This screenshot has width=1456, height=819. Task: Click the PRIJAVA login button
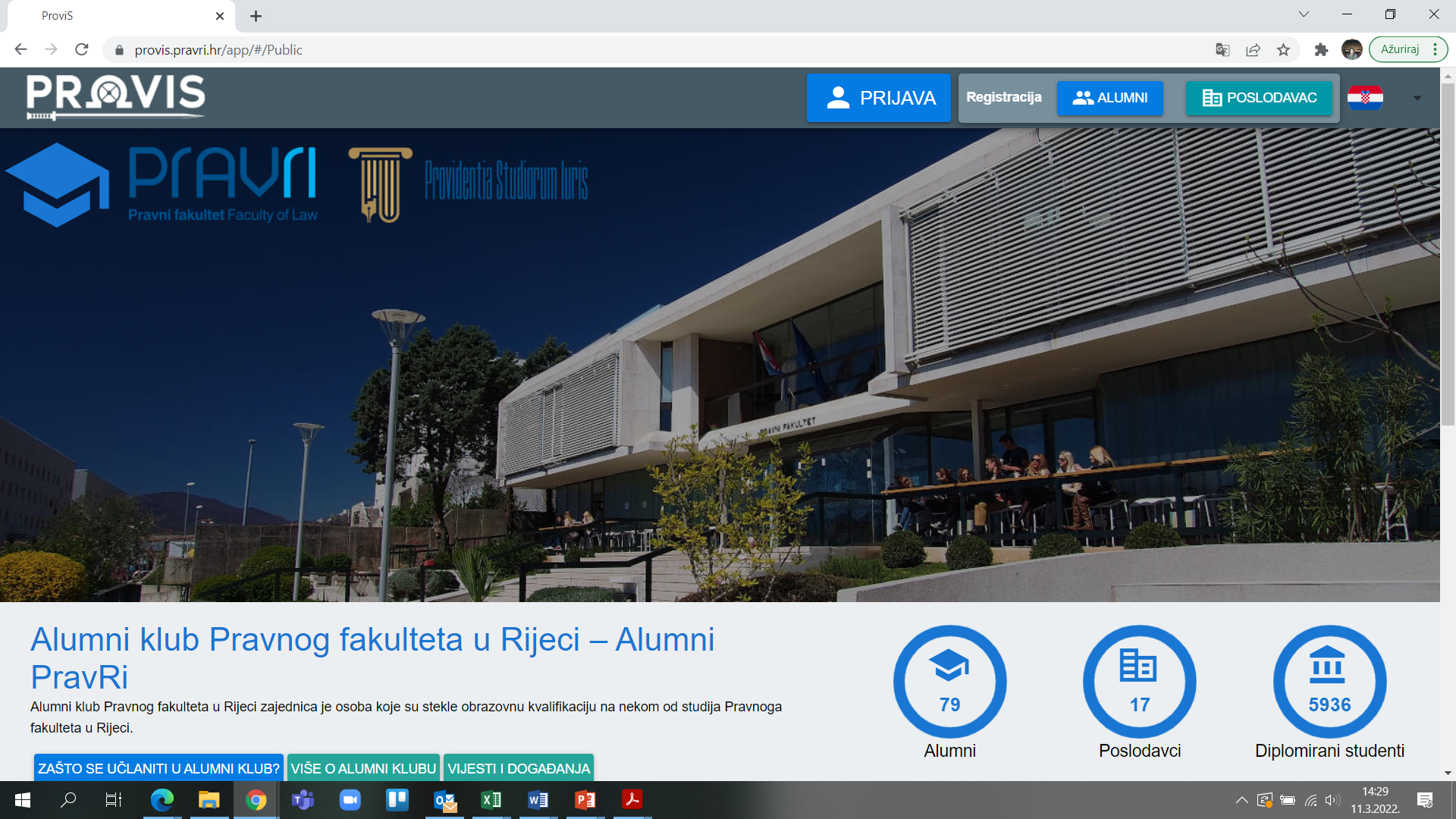[x=878, y=98]
